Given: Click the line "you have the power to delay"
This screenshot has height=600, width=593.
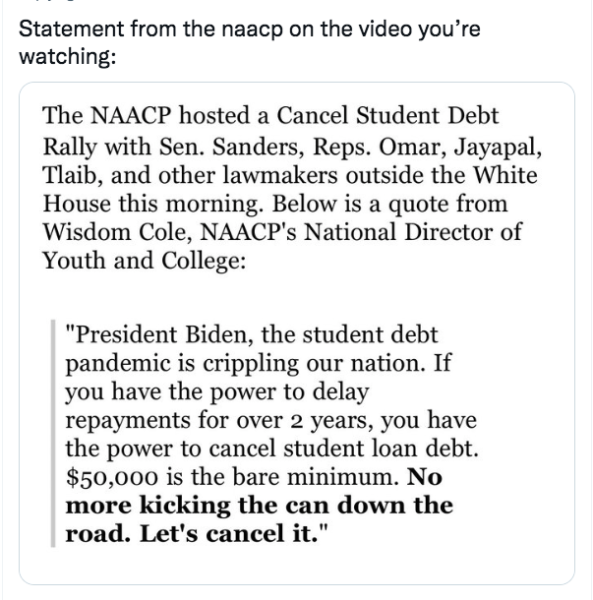Looking at the screenshot, I should point(217,392).
